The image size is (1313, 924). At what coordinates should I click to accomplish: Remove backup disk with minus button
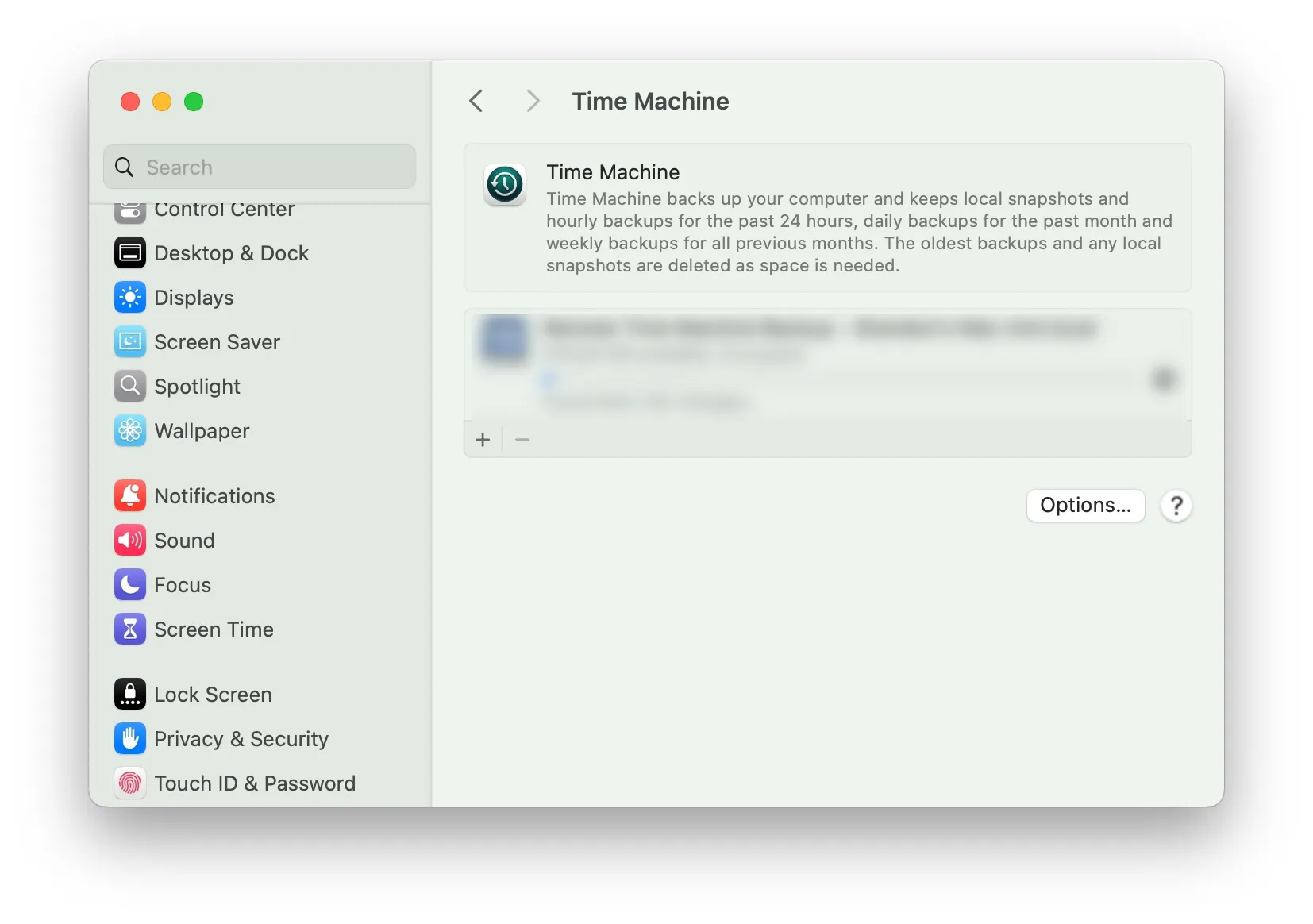pyautogui.click(x=522, y=439)
